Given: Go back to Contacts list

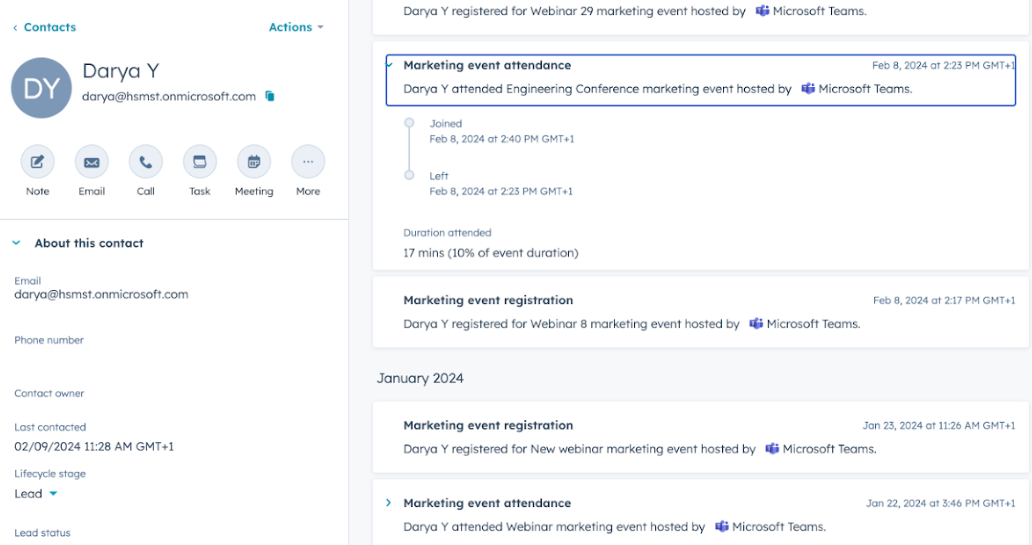Looking at the screenshot, I should click(44, 27).
